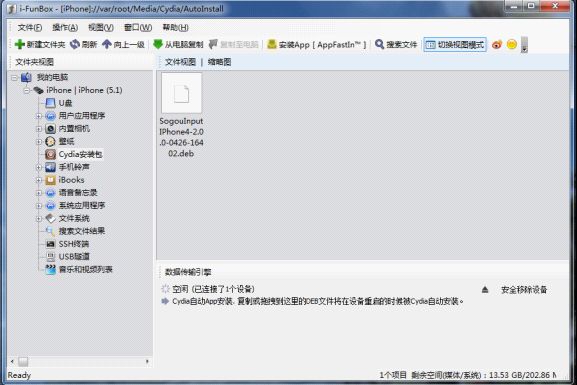Click the 1个项目 status bar text

coord(393,375)
